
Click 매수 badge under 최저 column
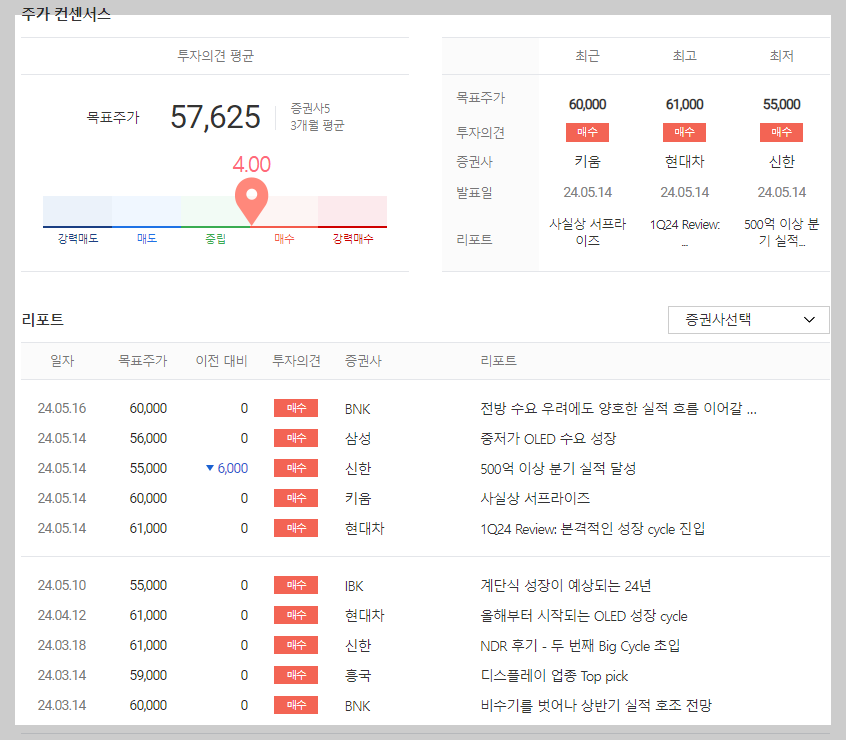coord(781,132)
